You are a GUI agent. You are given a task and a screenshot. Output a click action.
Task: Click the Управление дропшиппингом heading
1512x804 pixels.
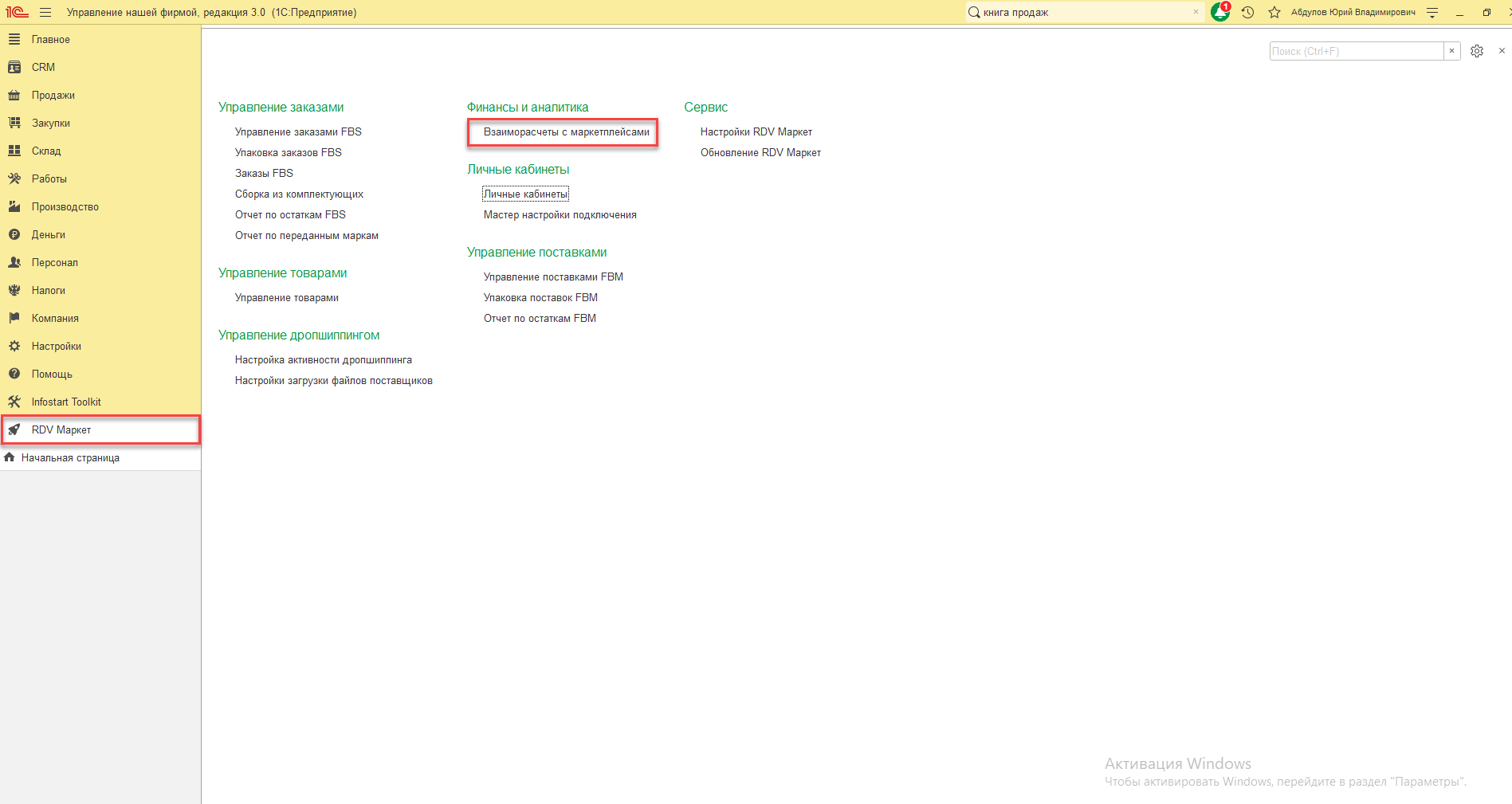pyautogui.click(x=299, y=335)
